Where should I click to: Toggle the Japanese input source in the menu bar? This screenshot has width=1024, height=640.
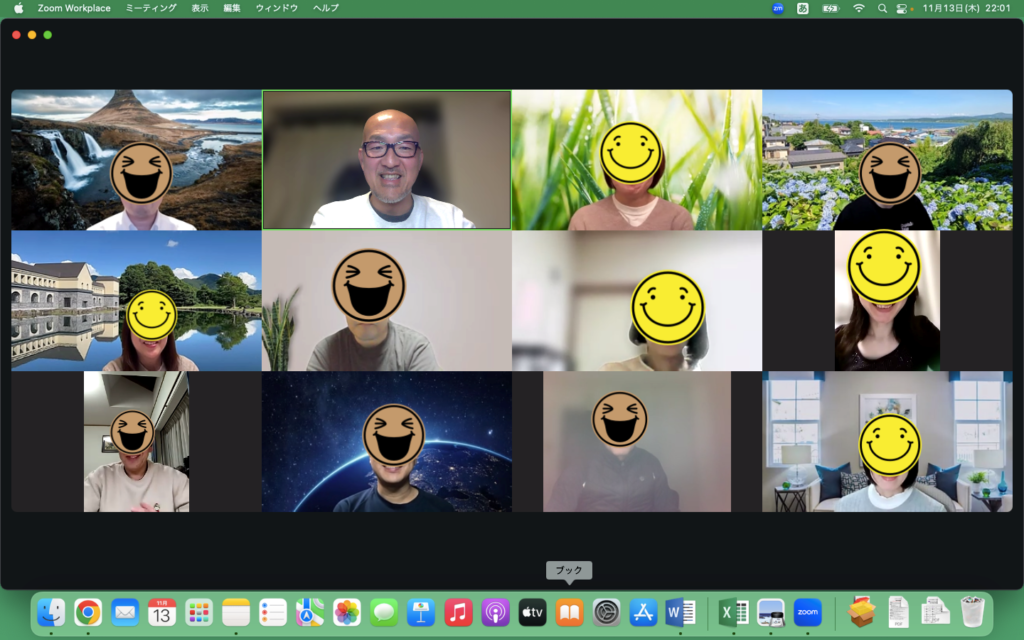coord(803,8)
